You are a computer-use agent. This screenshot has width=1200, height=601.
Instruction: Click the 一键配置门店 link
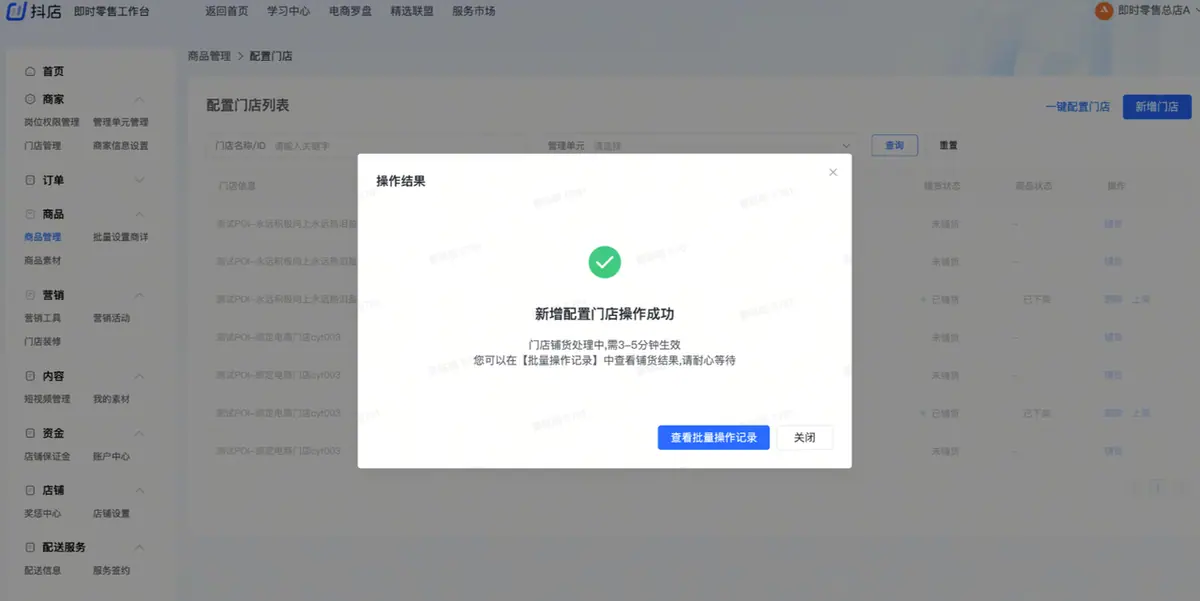tap(1077, 106)
